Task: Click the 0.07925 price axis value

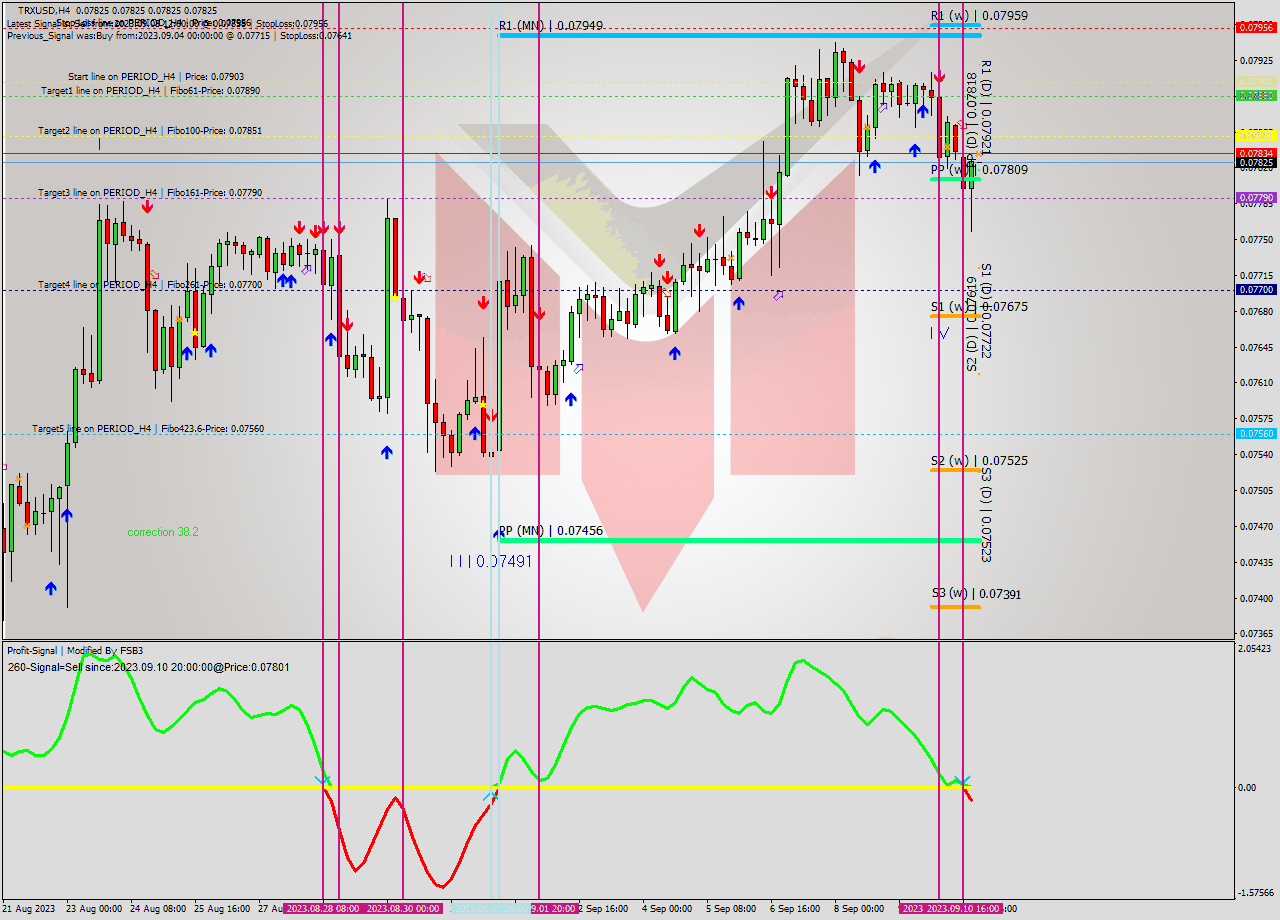Action: [1257, 60]
